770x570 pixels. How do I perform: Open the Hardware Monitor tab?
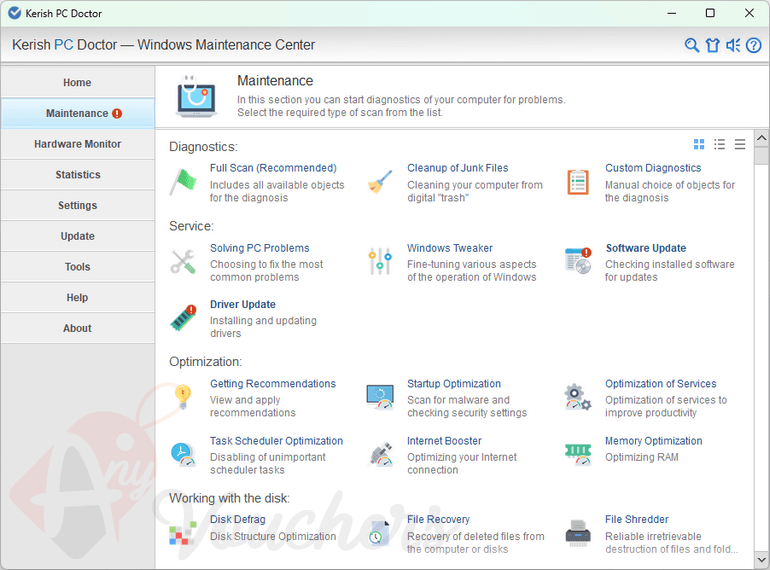coord(78,144)
